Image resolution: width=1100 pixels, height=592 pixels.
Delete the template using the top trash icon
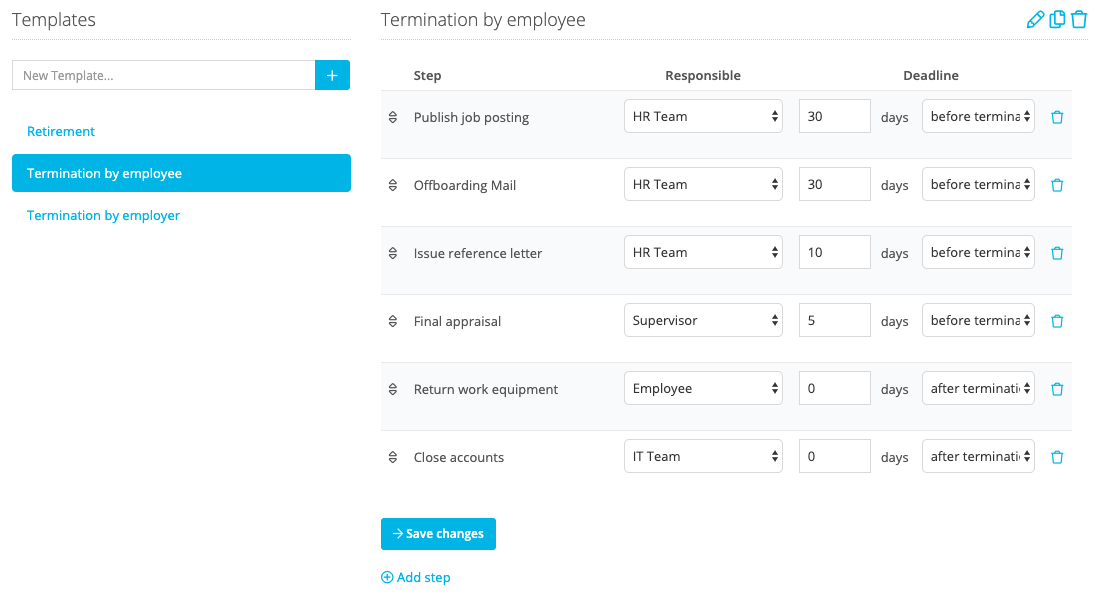coord(1079,18)
